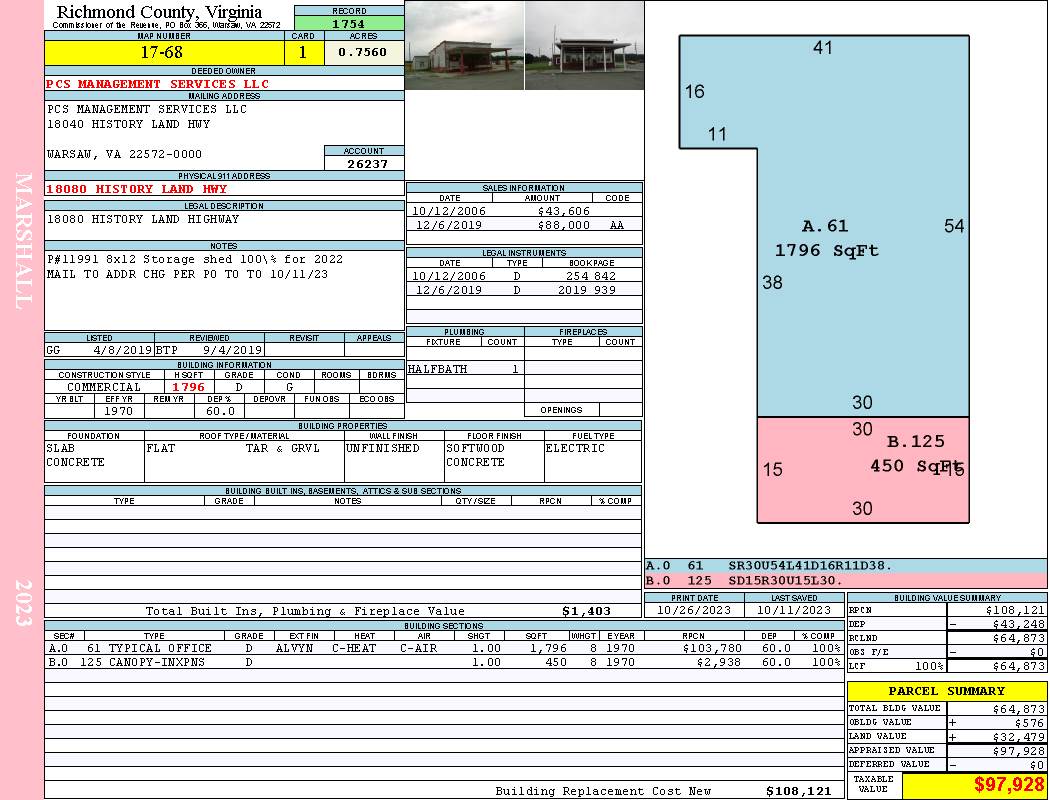Select the B.0 Canopy-INXPNS section row
The height and width of the screenshot is (800, 1050).
point(442,662)
